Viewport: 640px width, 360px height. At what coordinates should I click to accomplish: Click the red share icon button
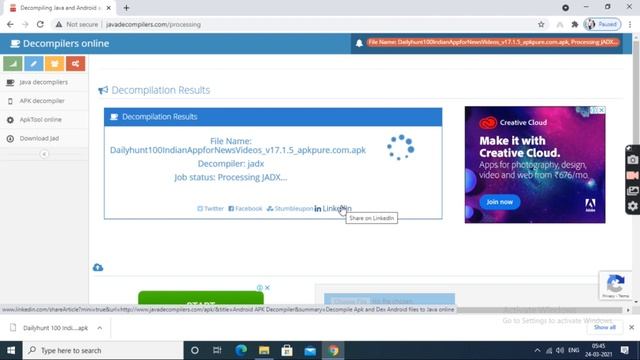point(76,64)
